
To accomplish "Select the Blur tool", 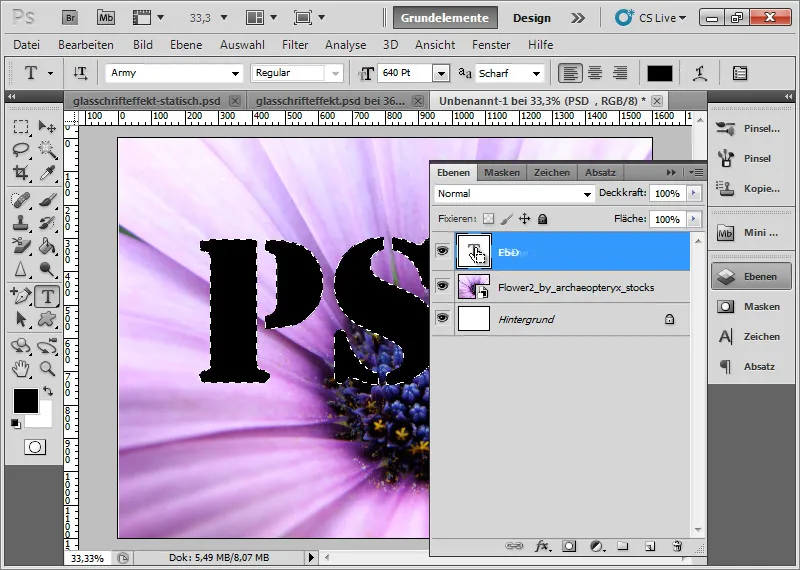I will tap(21, 269).
